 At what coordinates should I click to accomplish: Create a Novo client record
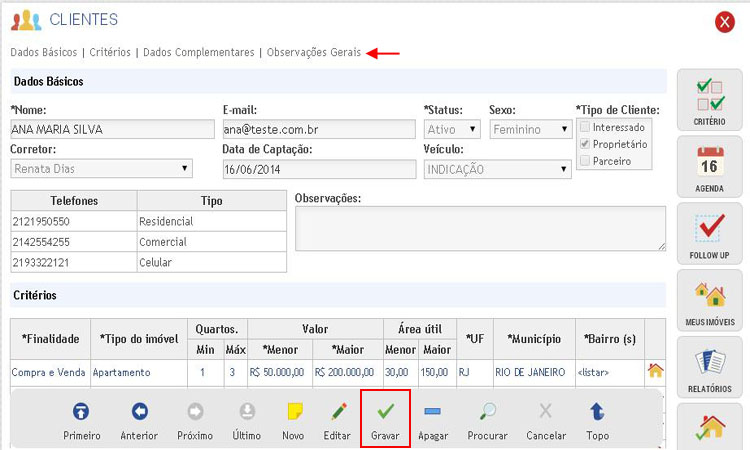[x=294, y=412]
